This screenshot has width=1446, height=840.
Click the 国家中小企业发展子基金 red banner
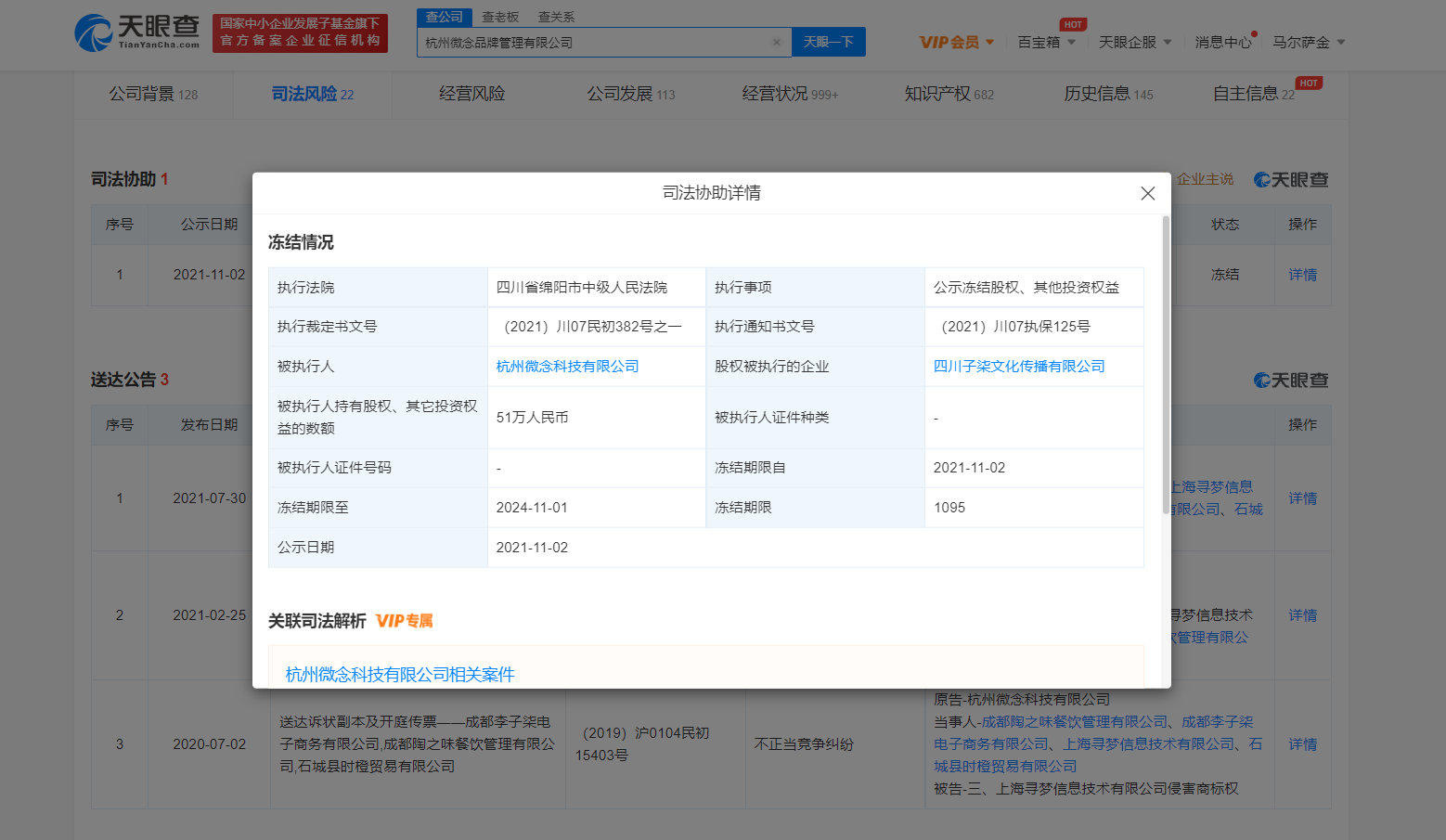point(300,32)
